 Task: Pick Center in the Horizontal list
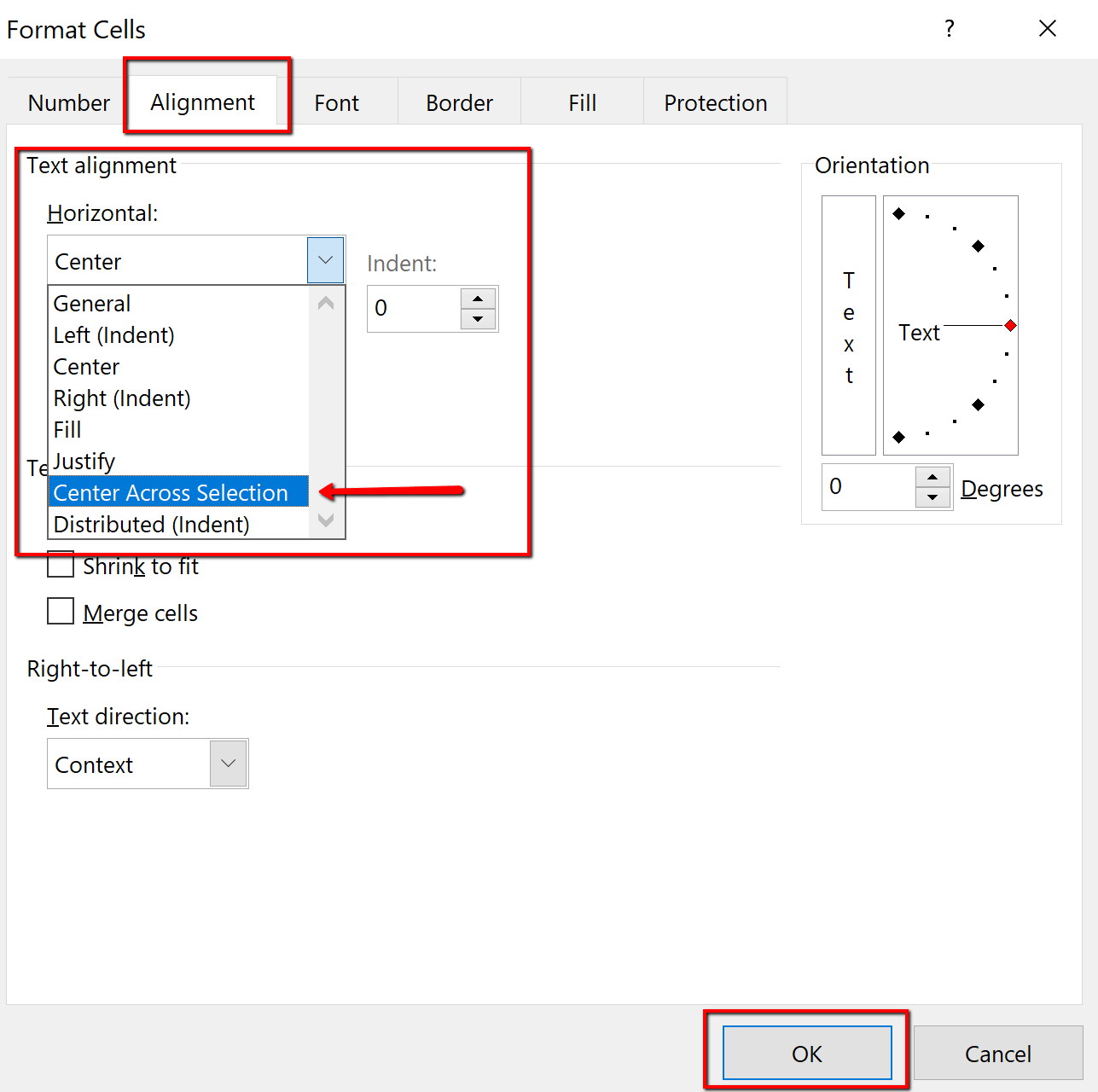(x=178, y=367)
